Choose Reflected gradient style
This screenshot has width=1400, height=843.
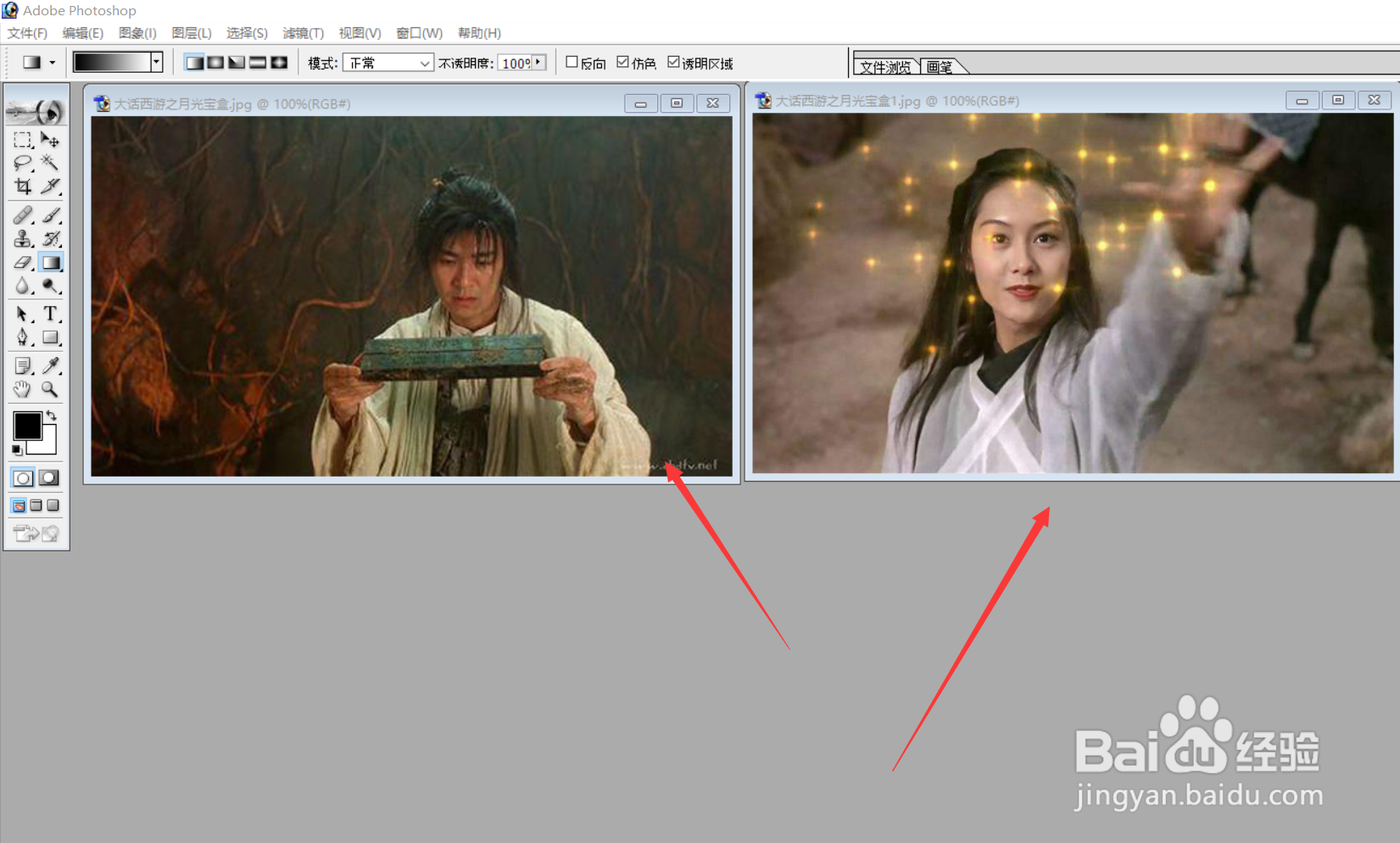tap(258, 62)
